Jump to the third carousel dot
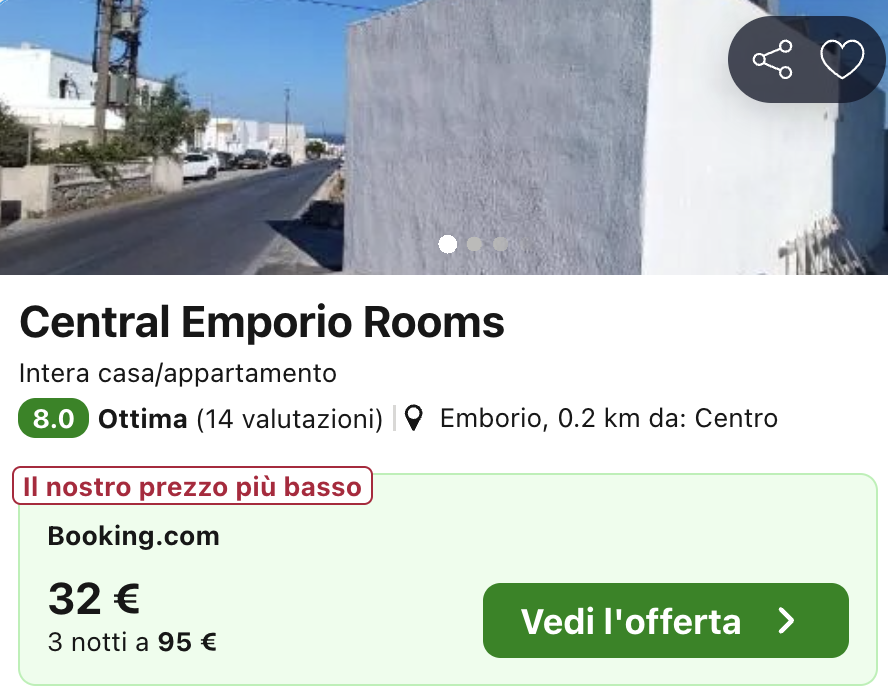The width and height of the screenshot is (888, 698). (500, 244)
